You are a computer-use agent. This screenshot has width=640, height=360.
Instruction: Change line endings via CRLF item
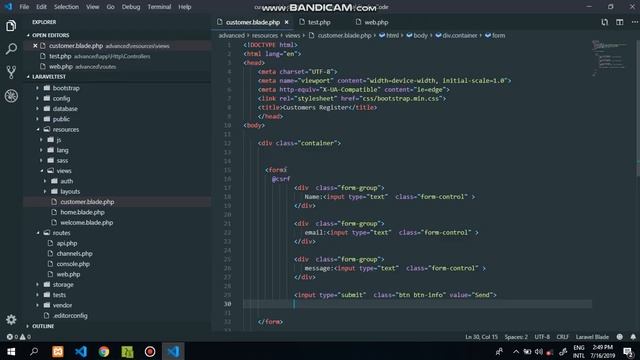click(562, 337)
